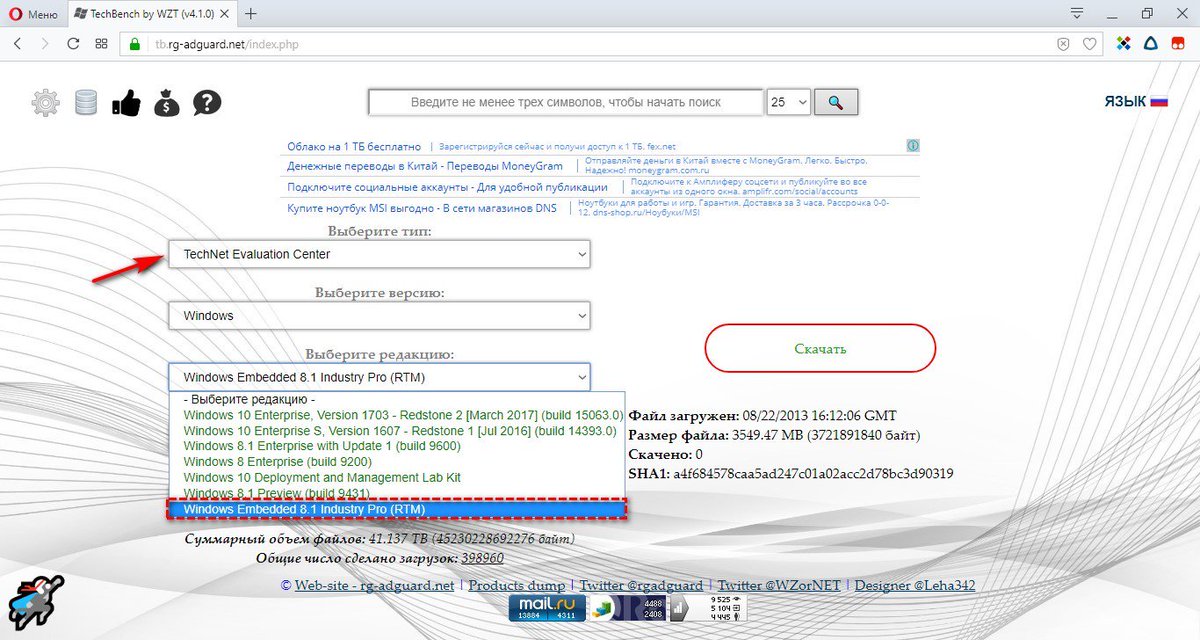Viewport: 1200px width, 640px height.
Task: Open the type dropdown showing TechNet Evaluation Center
Action: tap(379, 255)
